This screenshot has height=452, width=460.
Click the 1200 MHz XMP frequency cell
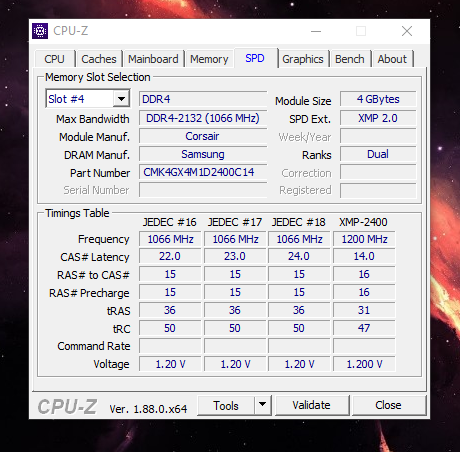point(364,239)
